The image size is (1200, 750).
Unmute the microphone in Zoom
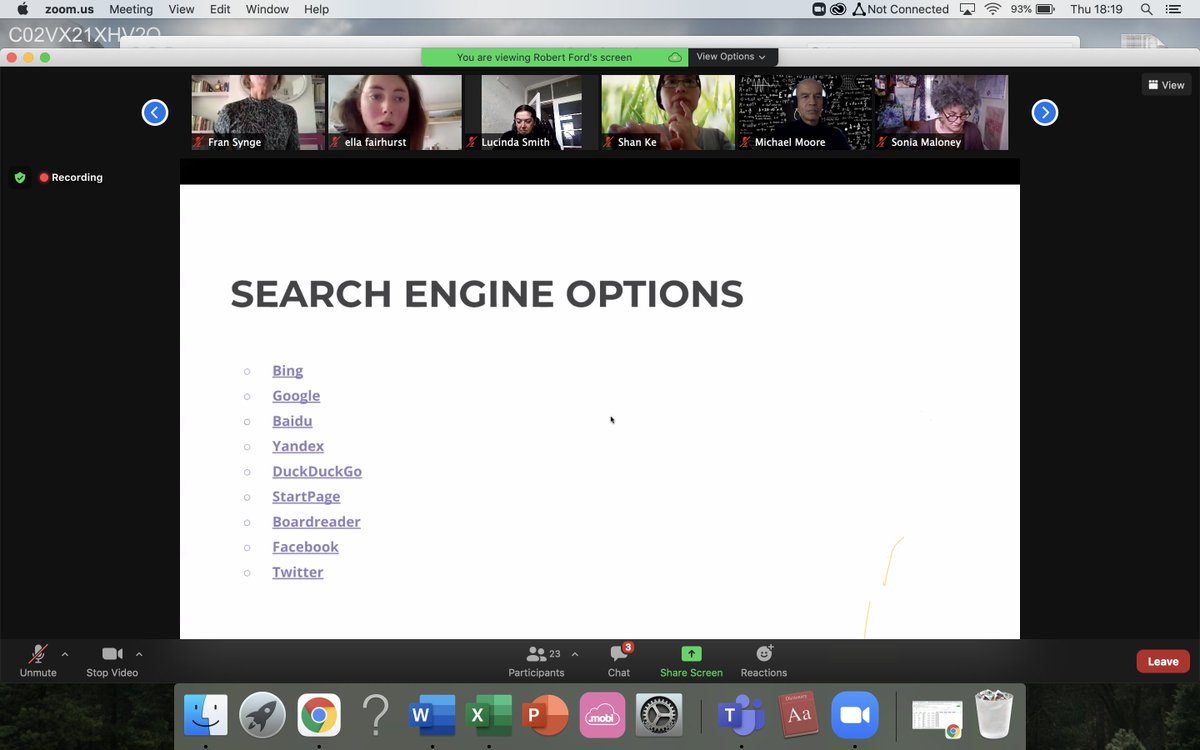38,661
